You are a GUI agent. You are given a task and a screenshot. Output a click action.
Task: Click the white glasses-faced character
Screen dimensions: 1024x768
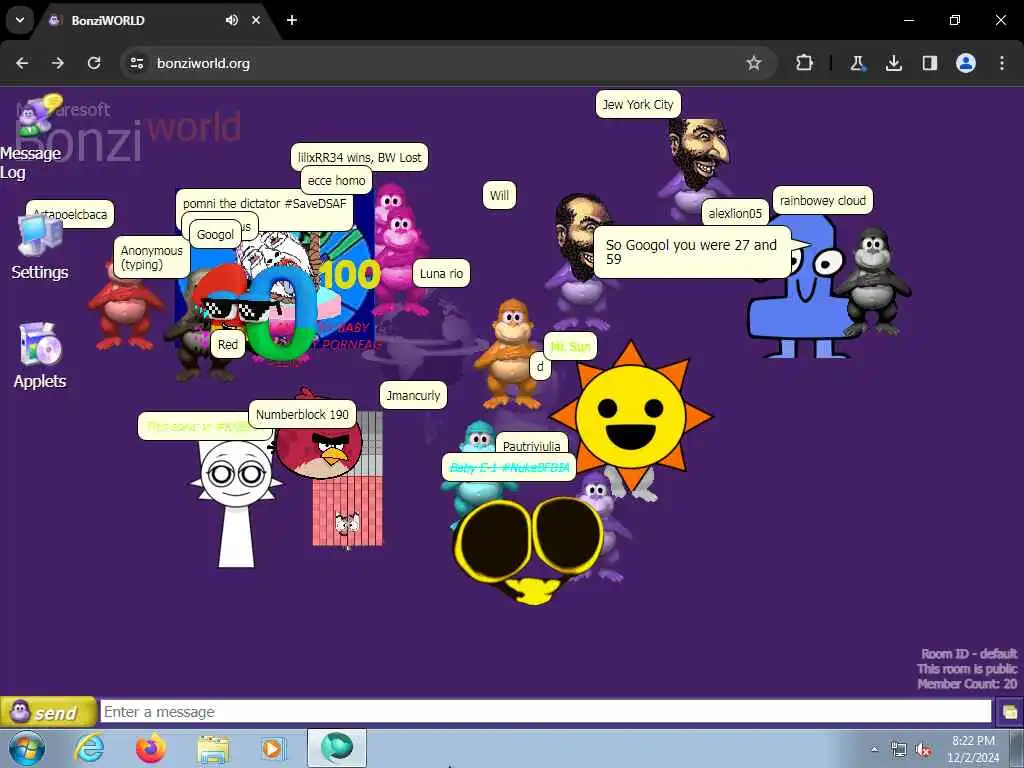pyautogui.click(x=236, y=503)
